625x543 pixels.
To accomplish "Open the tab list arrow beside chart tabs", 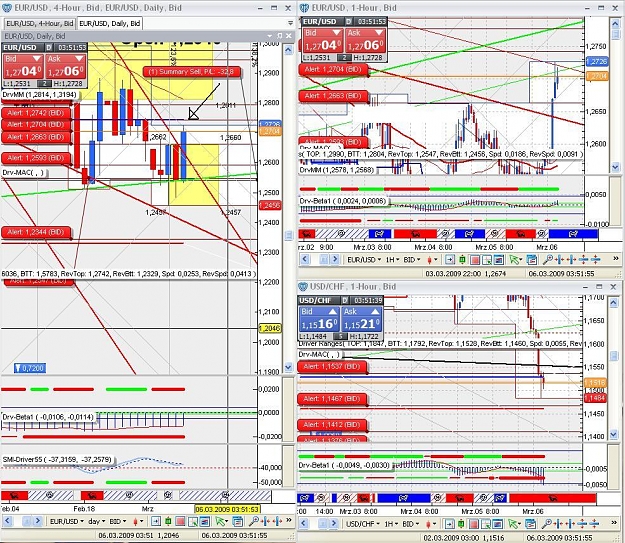I will (x=290, y=23).
